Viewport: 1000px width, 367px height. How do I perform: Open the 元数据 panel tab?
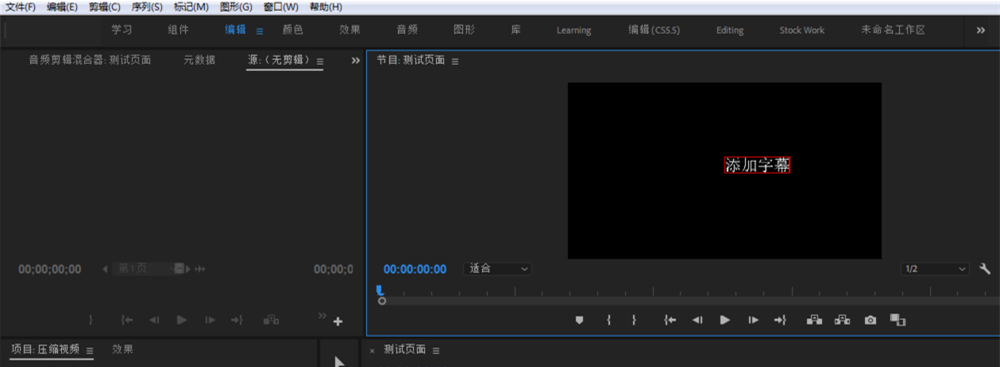[200, 60]
